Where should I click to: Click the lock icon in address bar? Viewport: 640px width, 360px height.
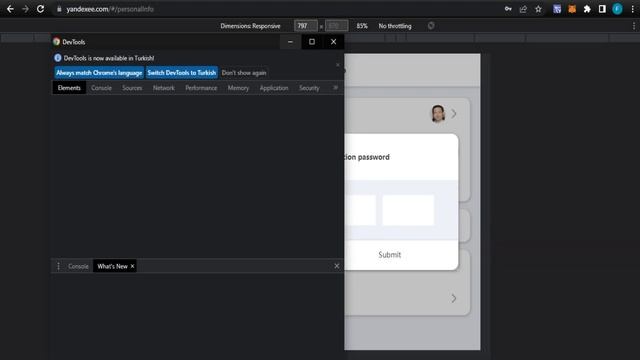click(x=59, y=9)
